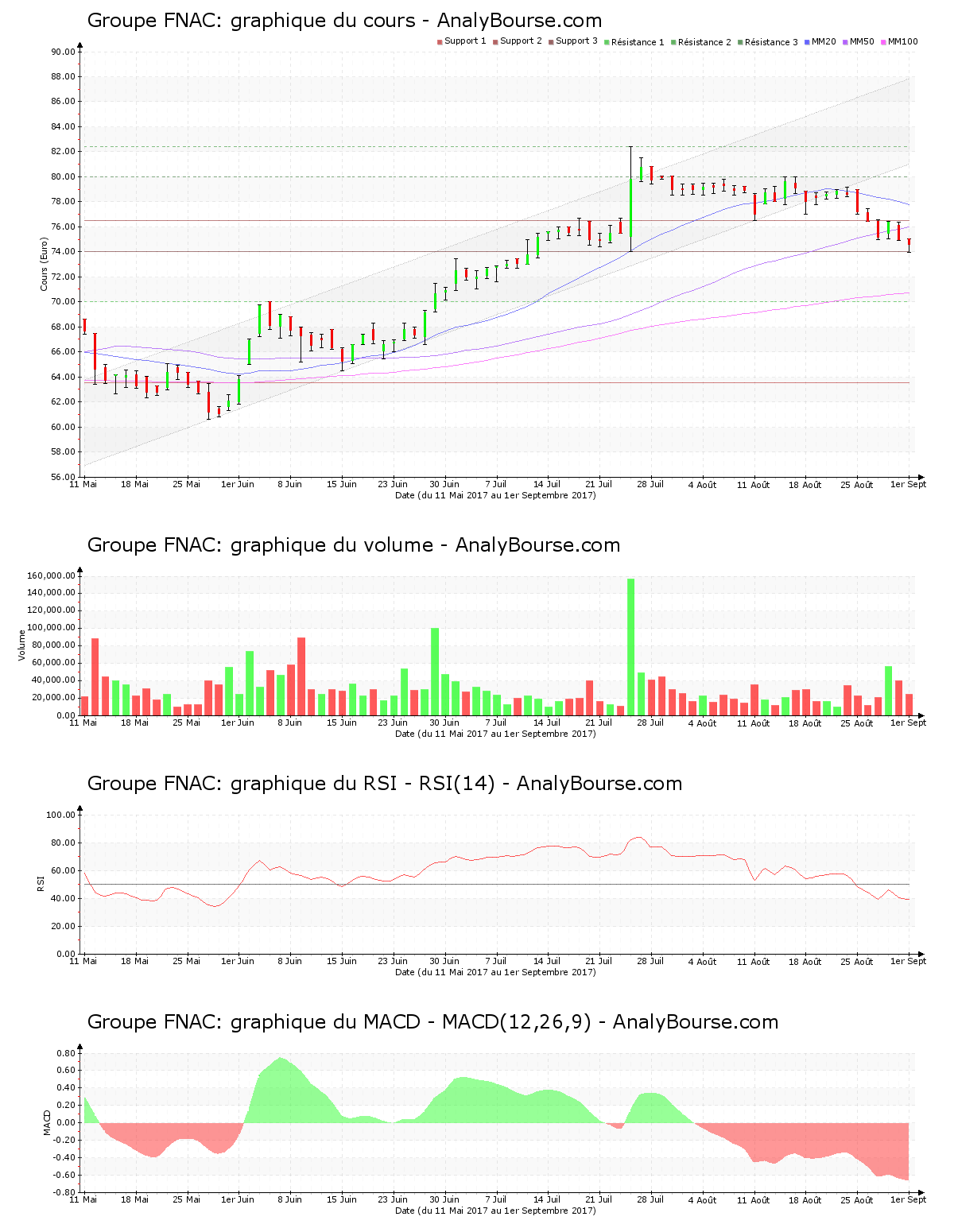Click the '14 Juil' date label on volume chart
The width and height of the screenshot is (954, 1232).
coord(547,723)
